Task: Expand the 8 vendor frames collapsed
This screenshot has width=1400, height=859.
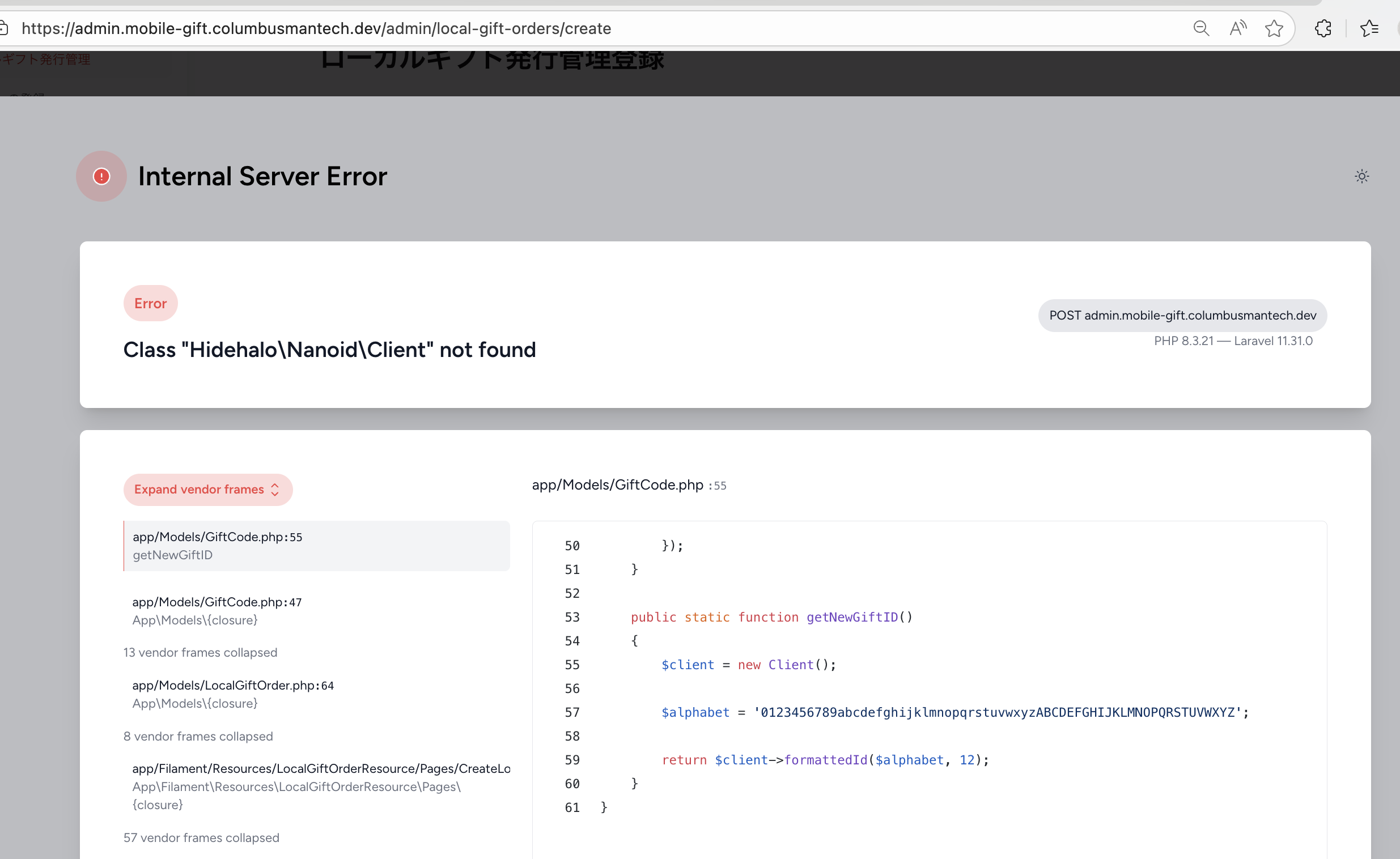Action: (198, 735)
